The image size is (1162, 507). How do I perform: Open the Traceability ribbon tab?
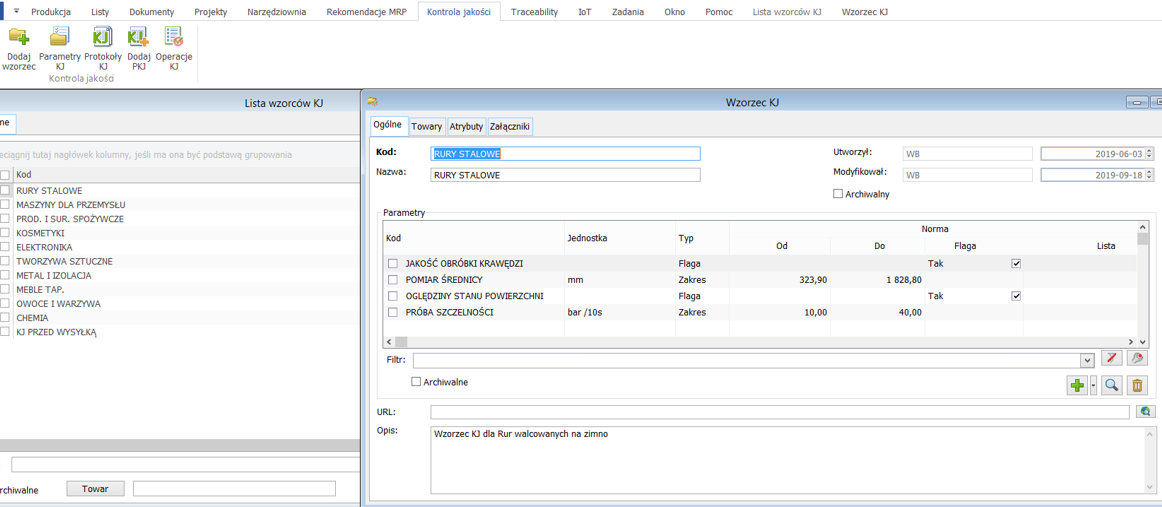click(534, 12)
